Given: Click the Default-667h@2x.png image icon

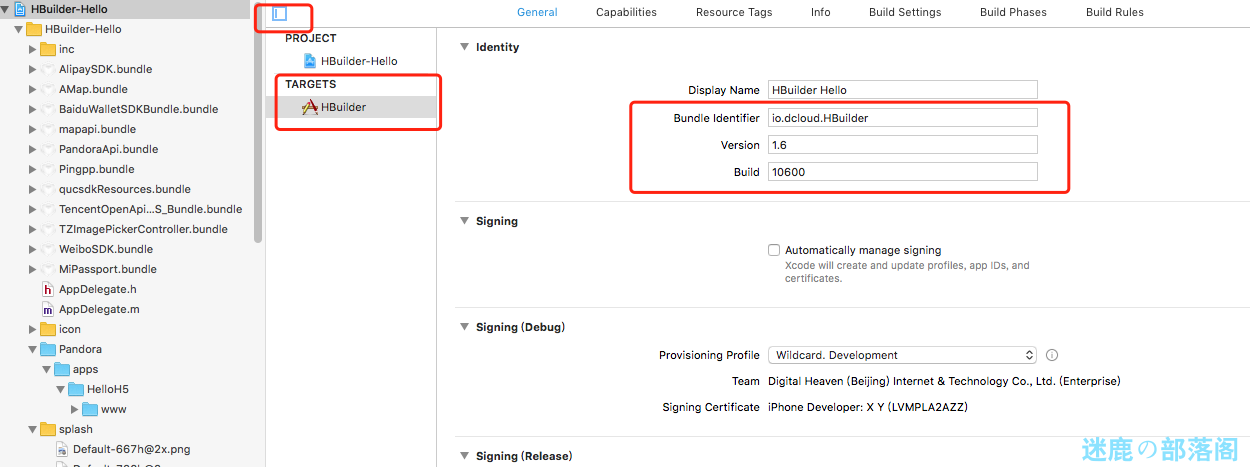Looking at the screenshot, I should pyautogui.click(x=61, y=449).
